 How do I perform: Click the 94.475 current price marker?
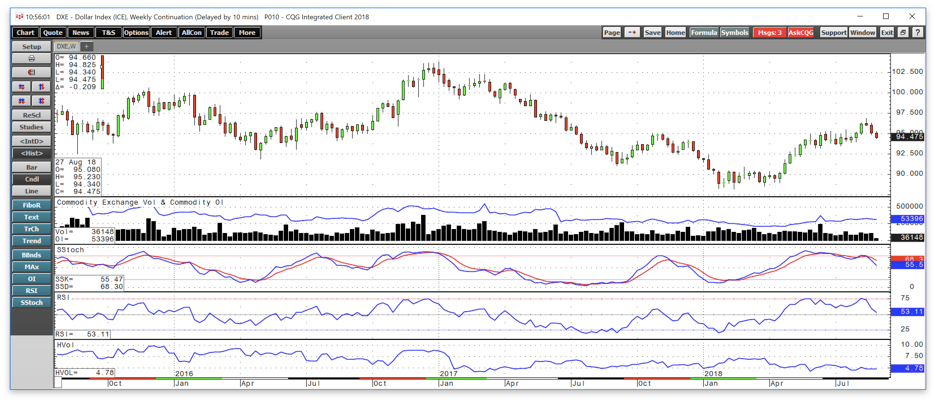(908, 137)
